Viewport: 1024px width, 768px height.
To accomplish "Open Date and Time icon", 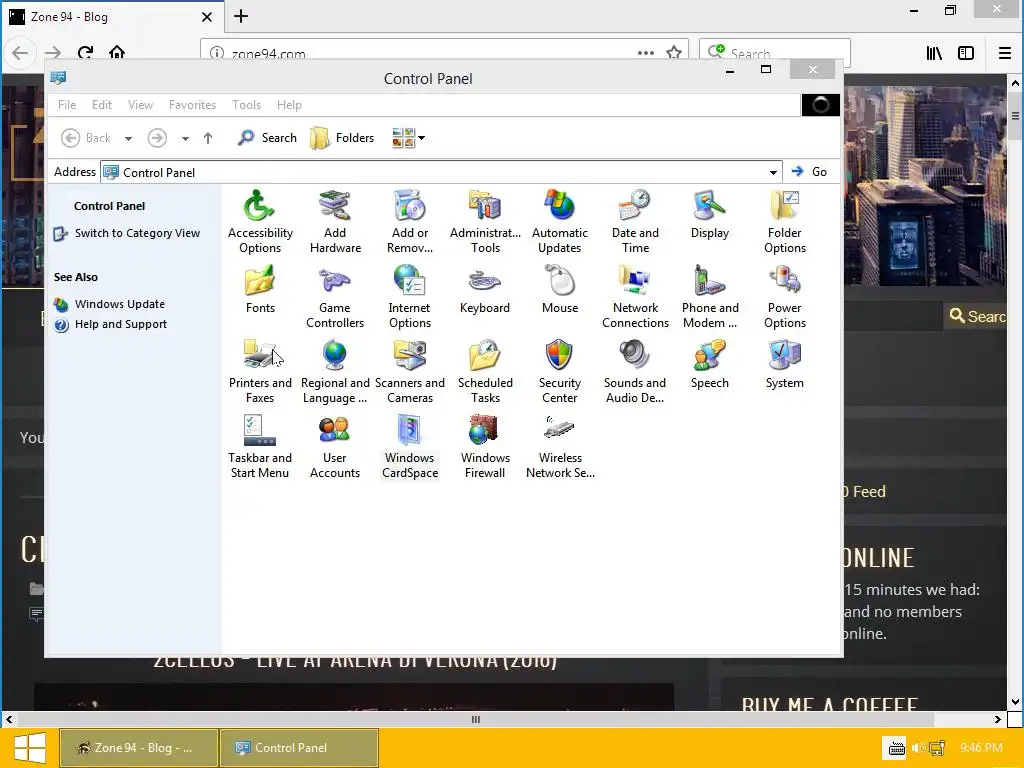I will [x=635, y=221].
